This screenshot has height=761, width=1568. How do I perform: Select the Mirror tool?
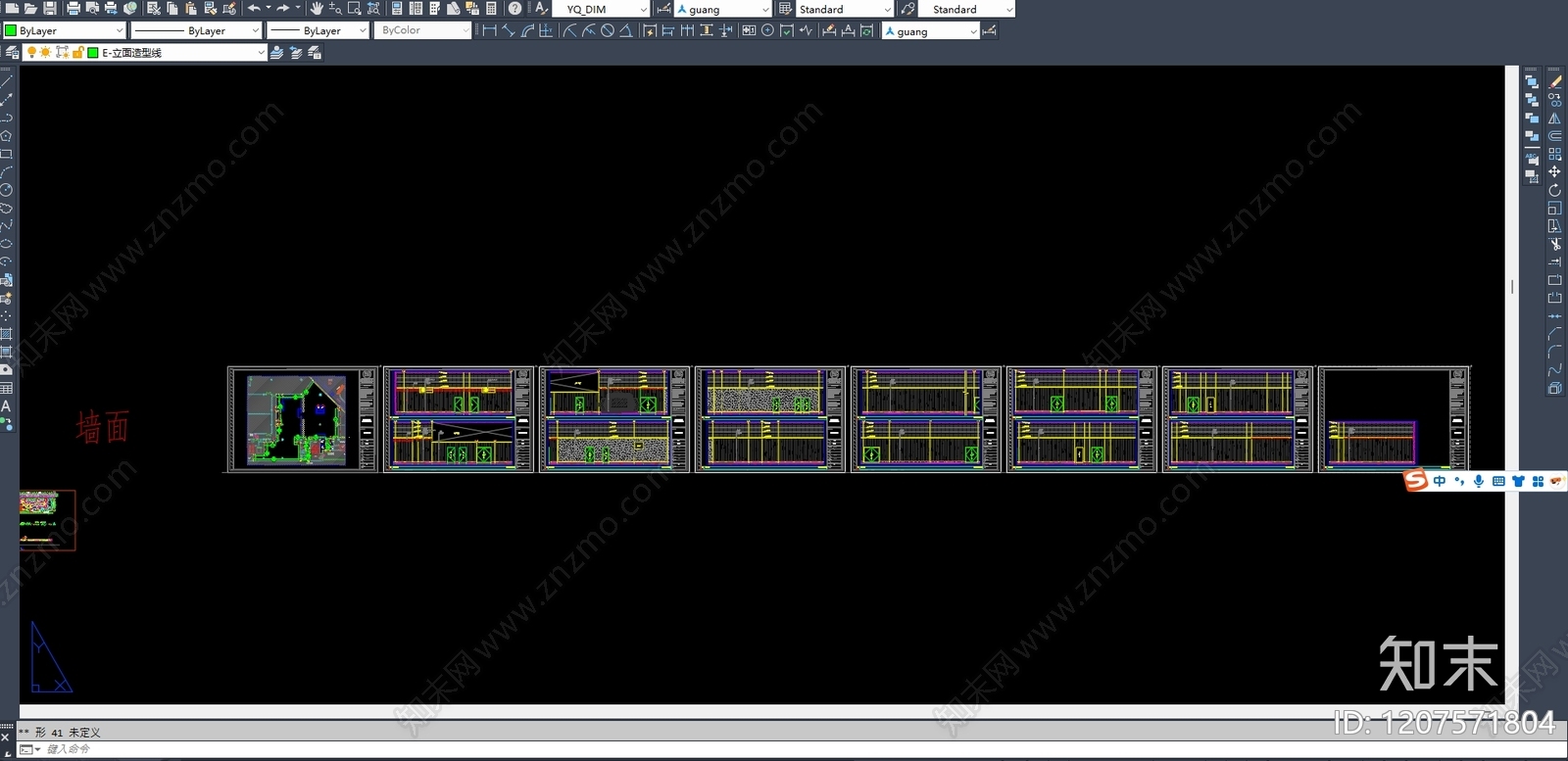(1555, 118)
